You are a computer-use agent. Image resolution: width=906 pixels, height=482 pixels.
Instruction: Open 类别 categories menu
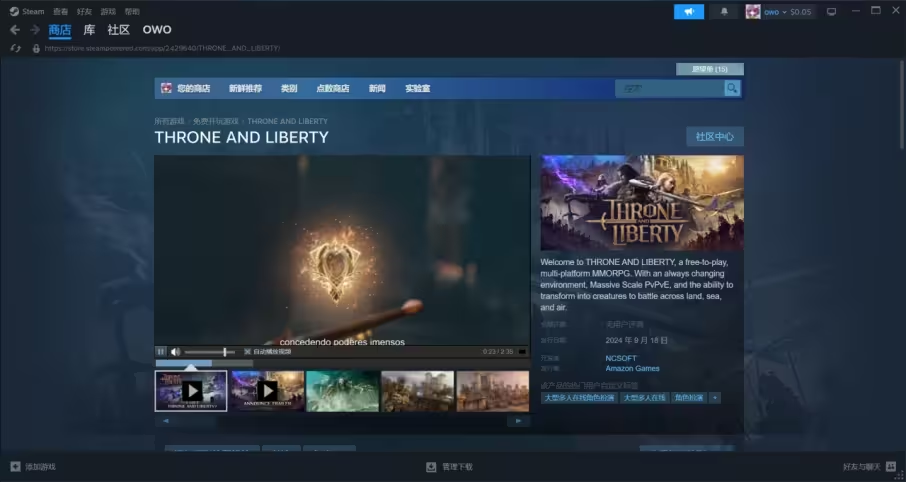(289, 88)
